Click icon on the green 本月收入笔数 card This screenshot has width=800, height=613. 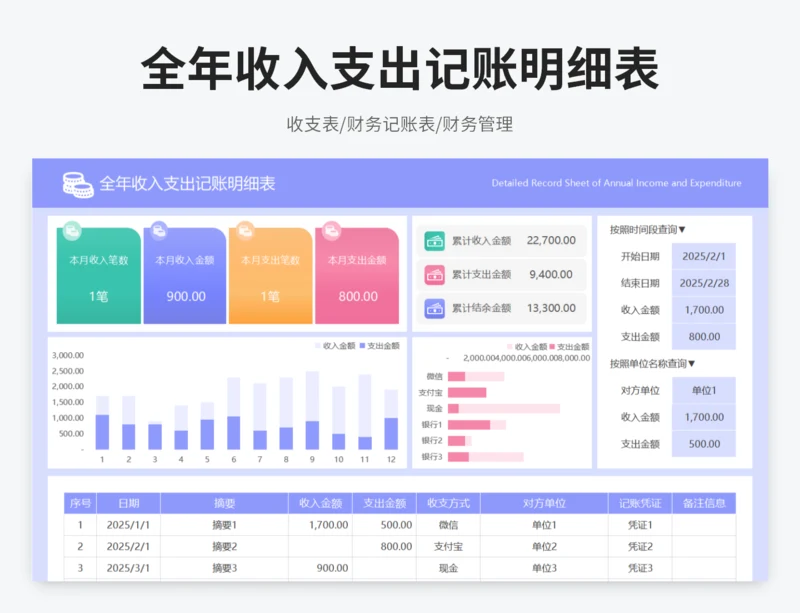pyautogui.click(x=72, y=231)
